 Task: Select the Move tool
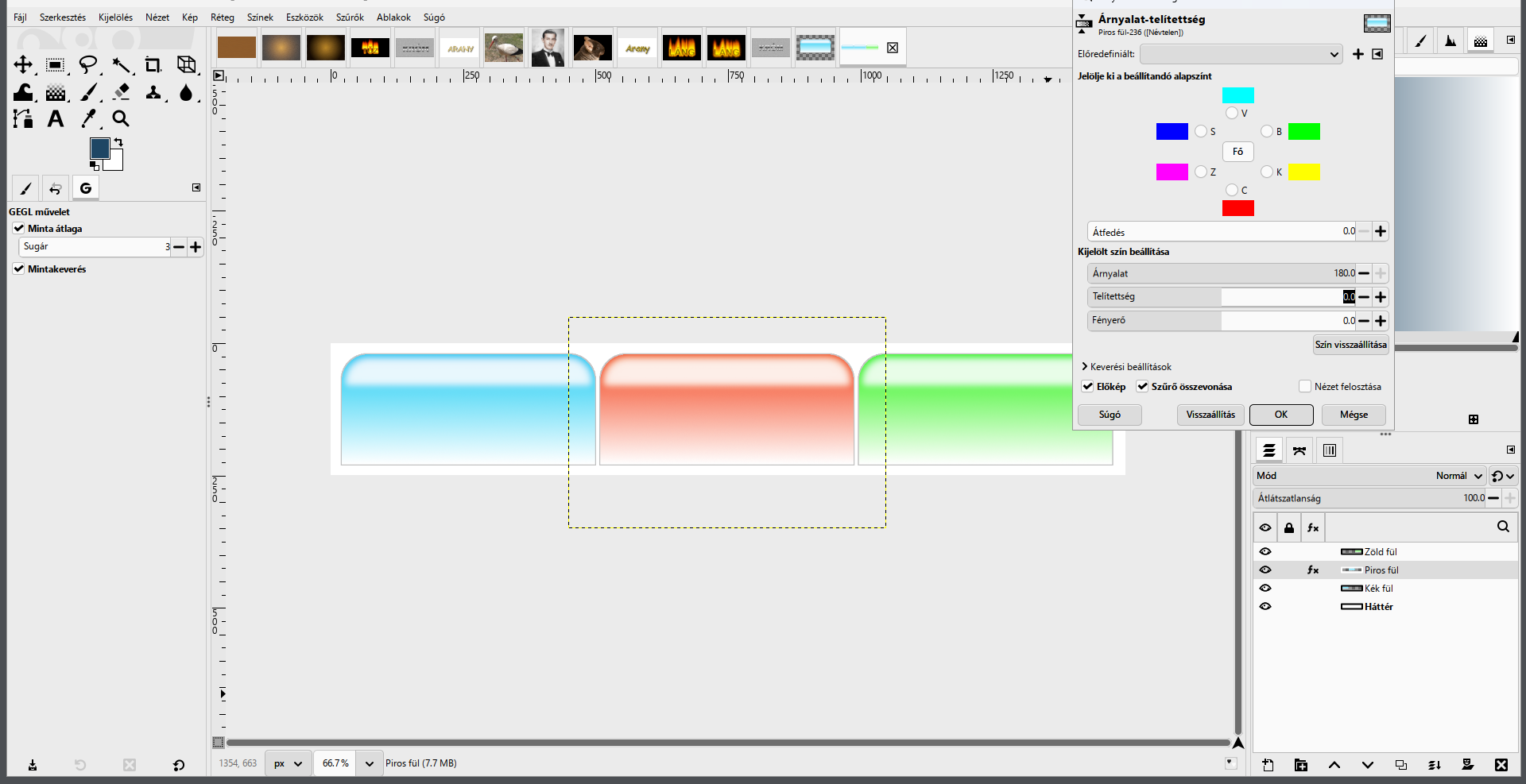[x=23, y=65]
